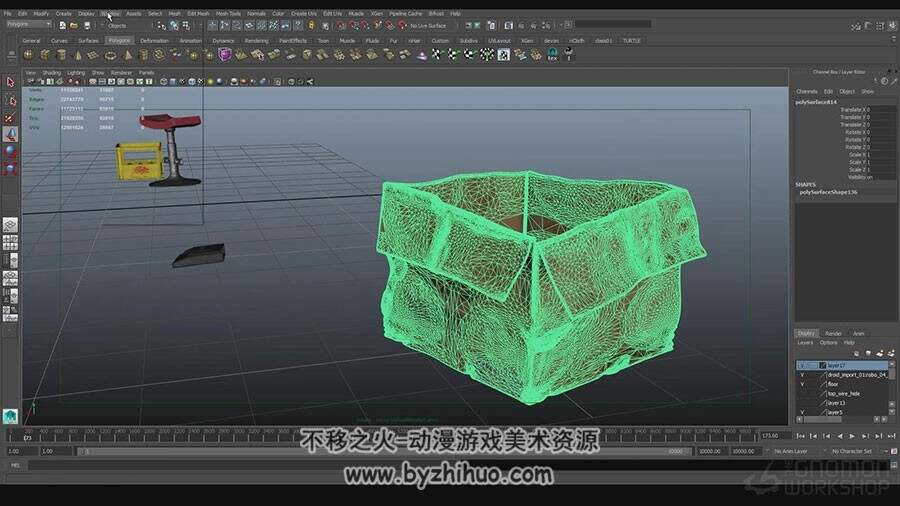This screenshot has height=506, width=900.
Task: Switch to the Rendering shelf tab
Action: coord(257,41)
